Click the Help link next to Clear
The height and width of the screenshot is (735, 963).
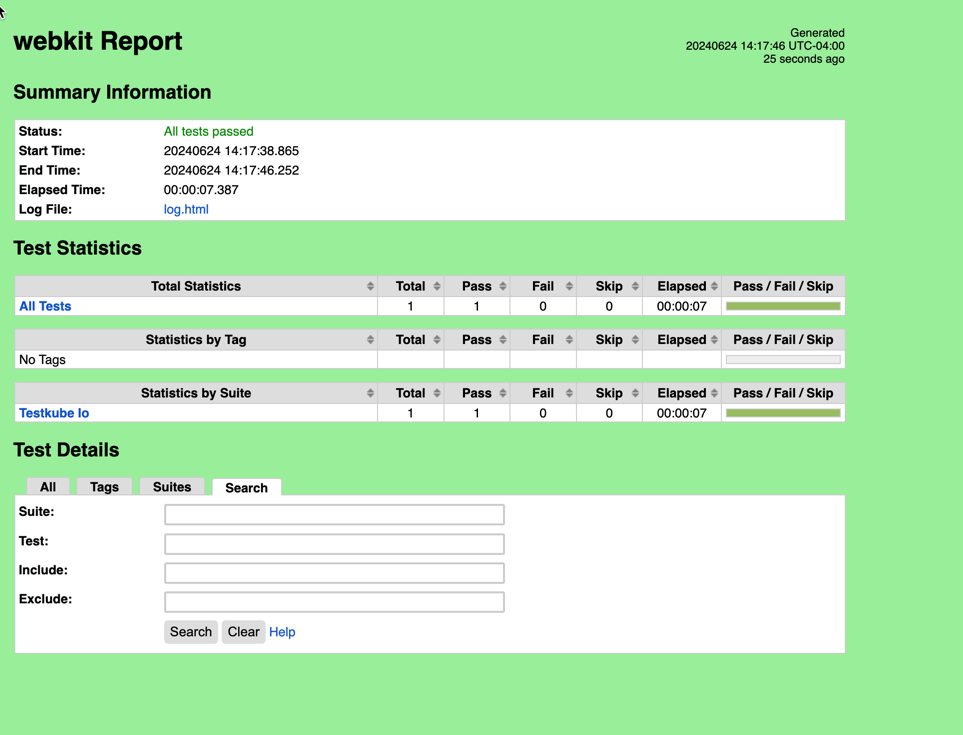click(x=282, y=632)
